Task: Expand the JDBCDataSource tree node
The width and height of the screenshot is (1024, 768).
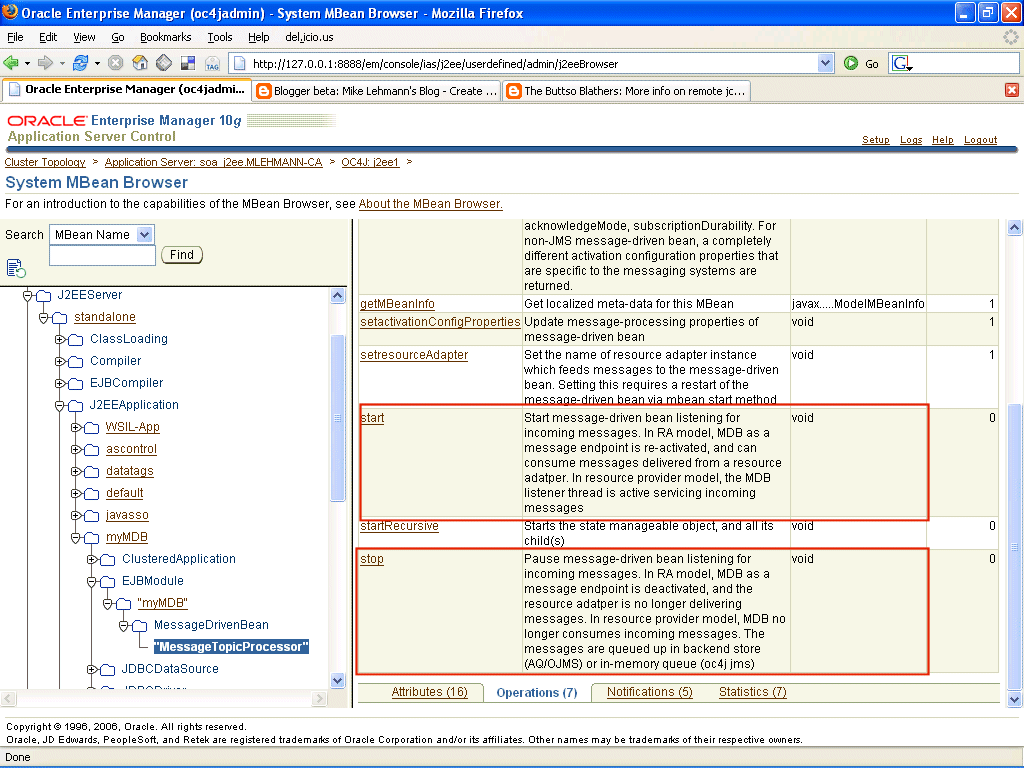Action: 92,669
